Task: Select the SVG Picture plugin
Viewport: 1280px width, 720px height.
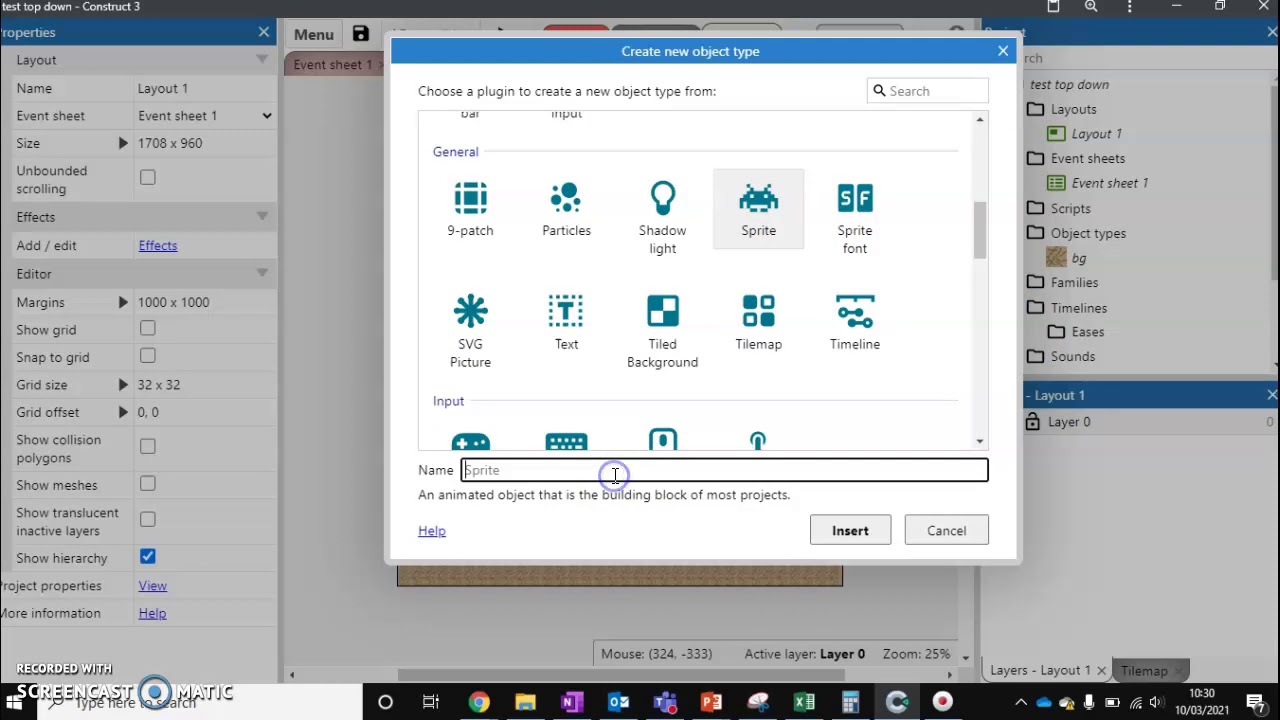Action: [x=470, y=311]
